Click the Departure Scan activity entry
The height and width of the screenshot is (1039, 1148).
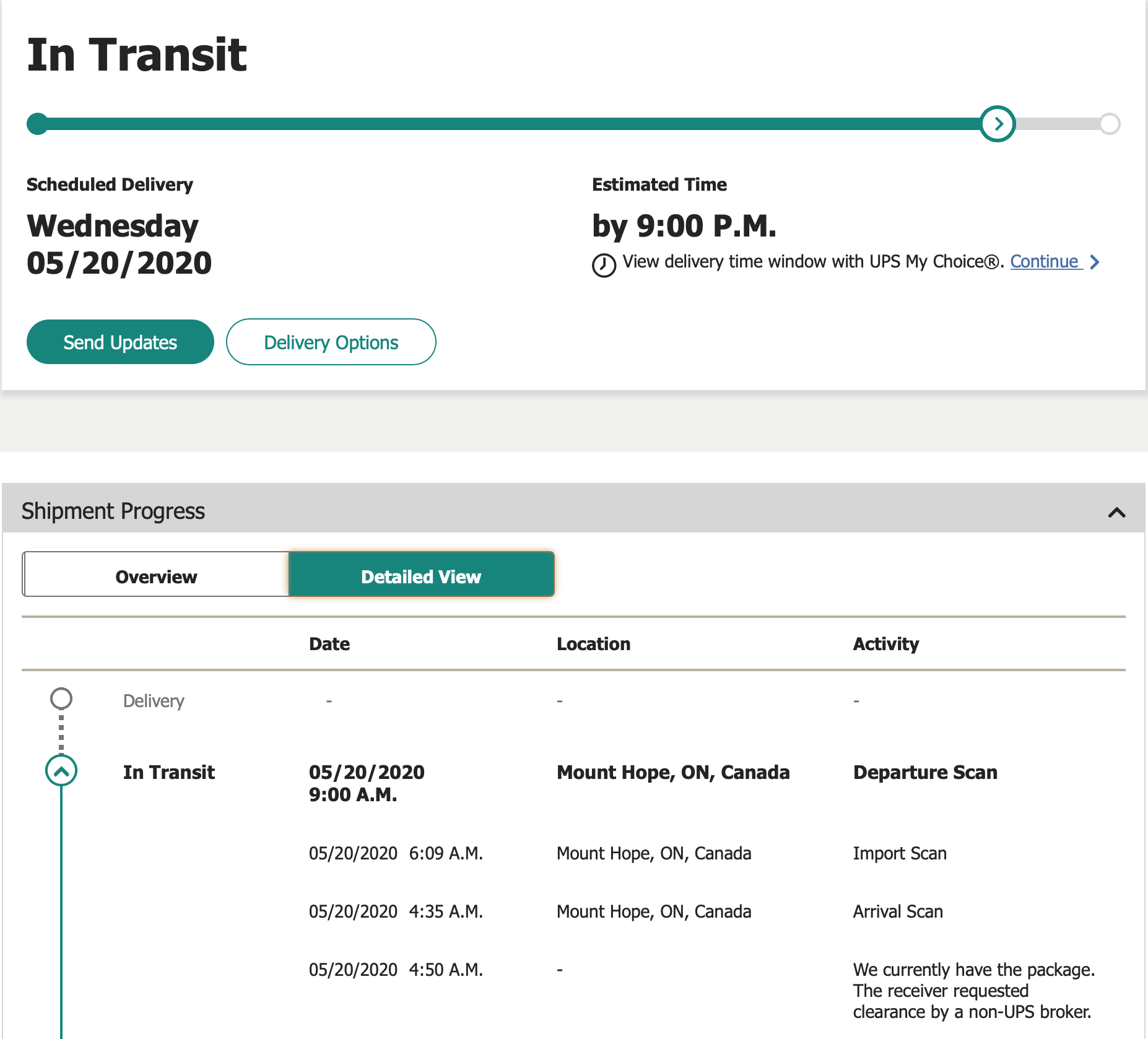tap(925, 772)
